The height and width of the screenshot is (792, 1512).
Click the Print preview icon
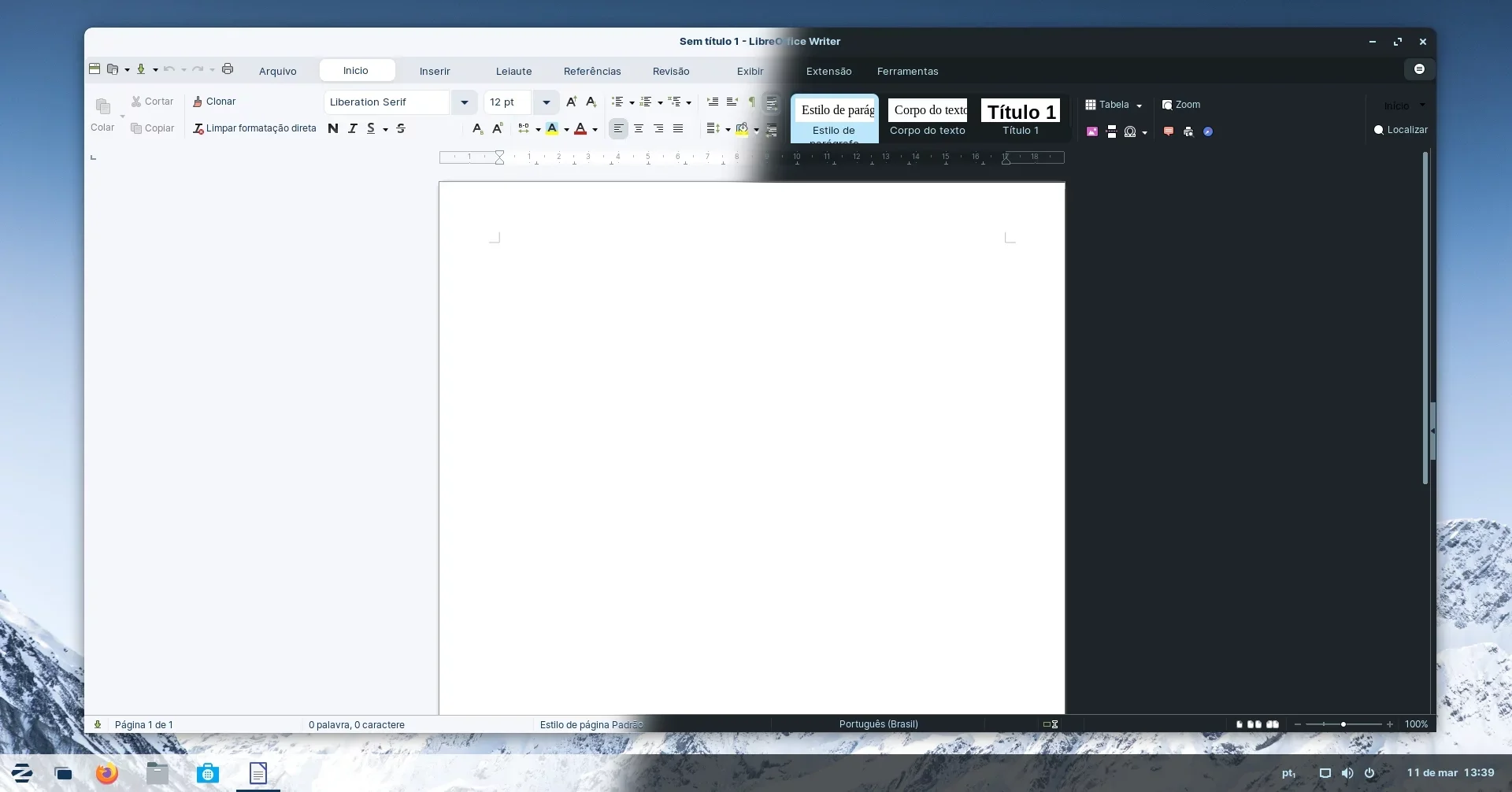(x=1188, y=131)
